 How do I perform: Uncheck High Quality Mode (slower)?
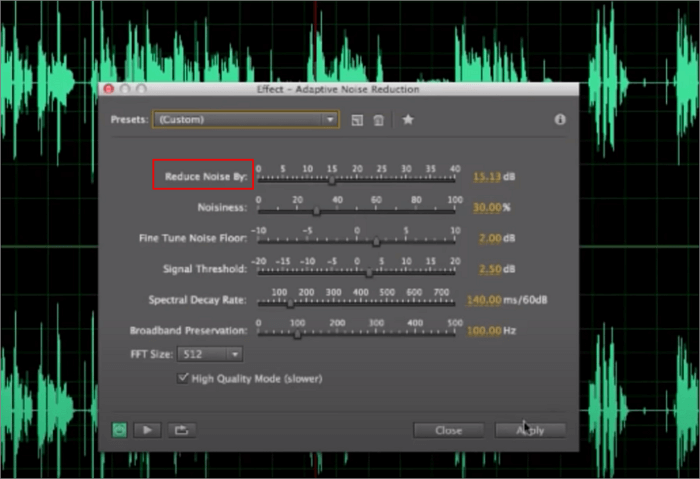pos(183,378)
